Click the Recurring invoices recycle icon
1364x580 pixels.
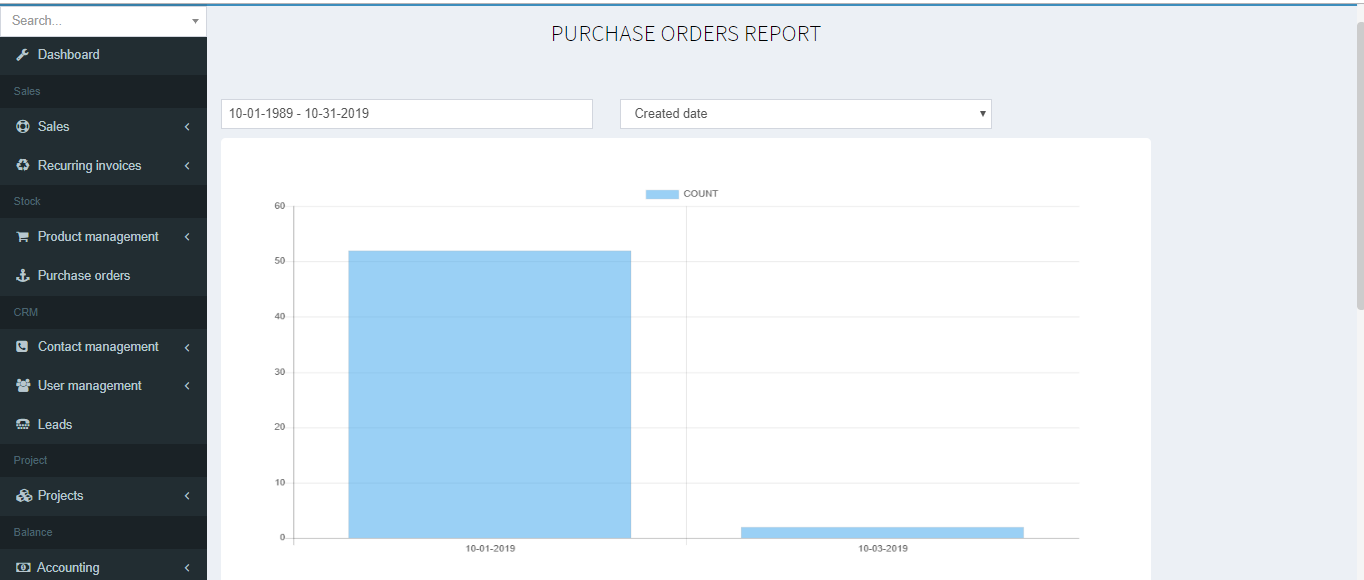[x=23, y=166]
